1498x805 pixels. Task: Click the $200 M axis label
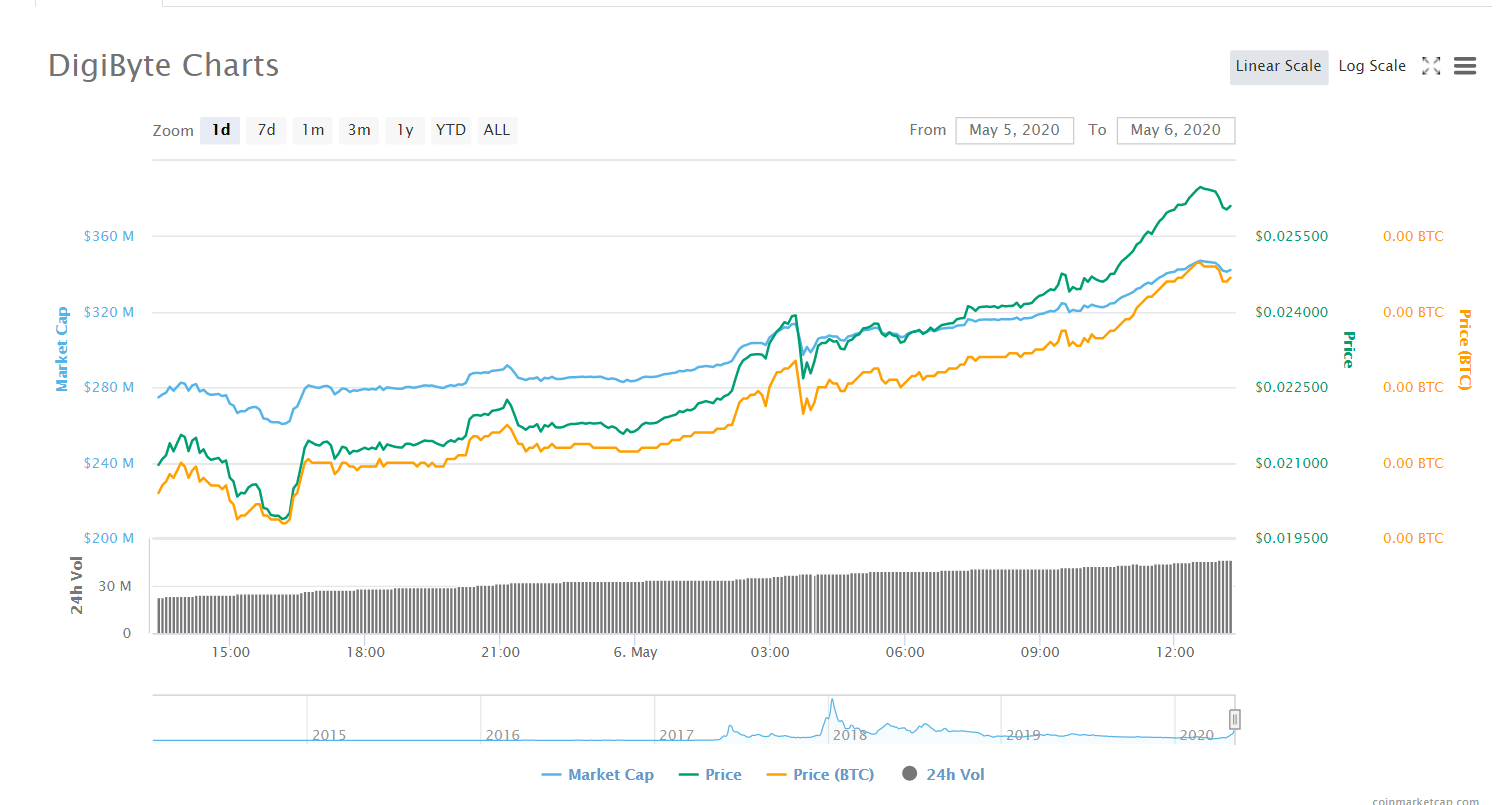click(109, 538)
